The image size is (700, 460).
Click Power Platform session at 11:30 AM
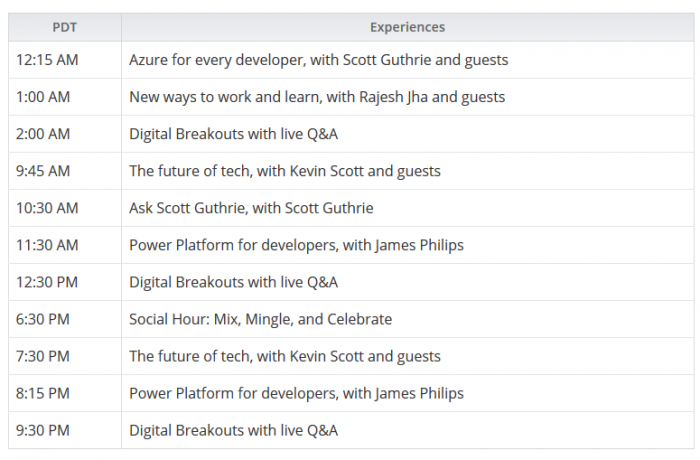click(x=296, y=245)
